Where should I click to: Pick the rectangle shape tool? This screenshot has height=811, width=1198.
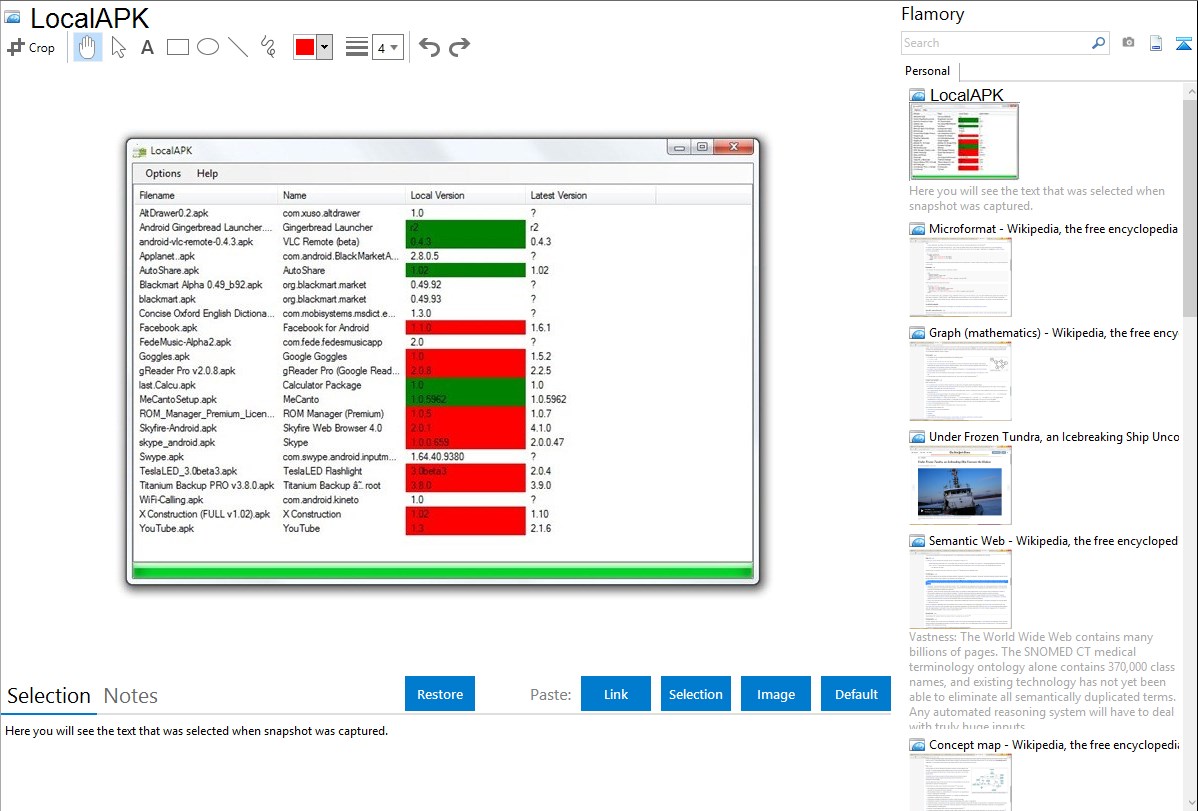178,47
